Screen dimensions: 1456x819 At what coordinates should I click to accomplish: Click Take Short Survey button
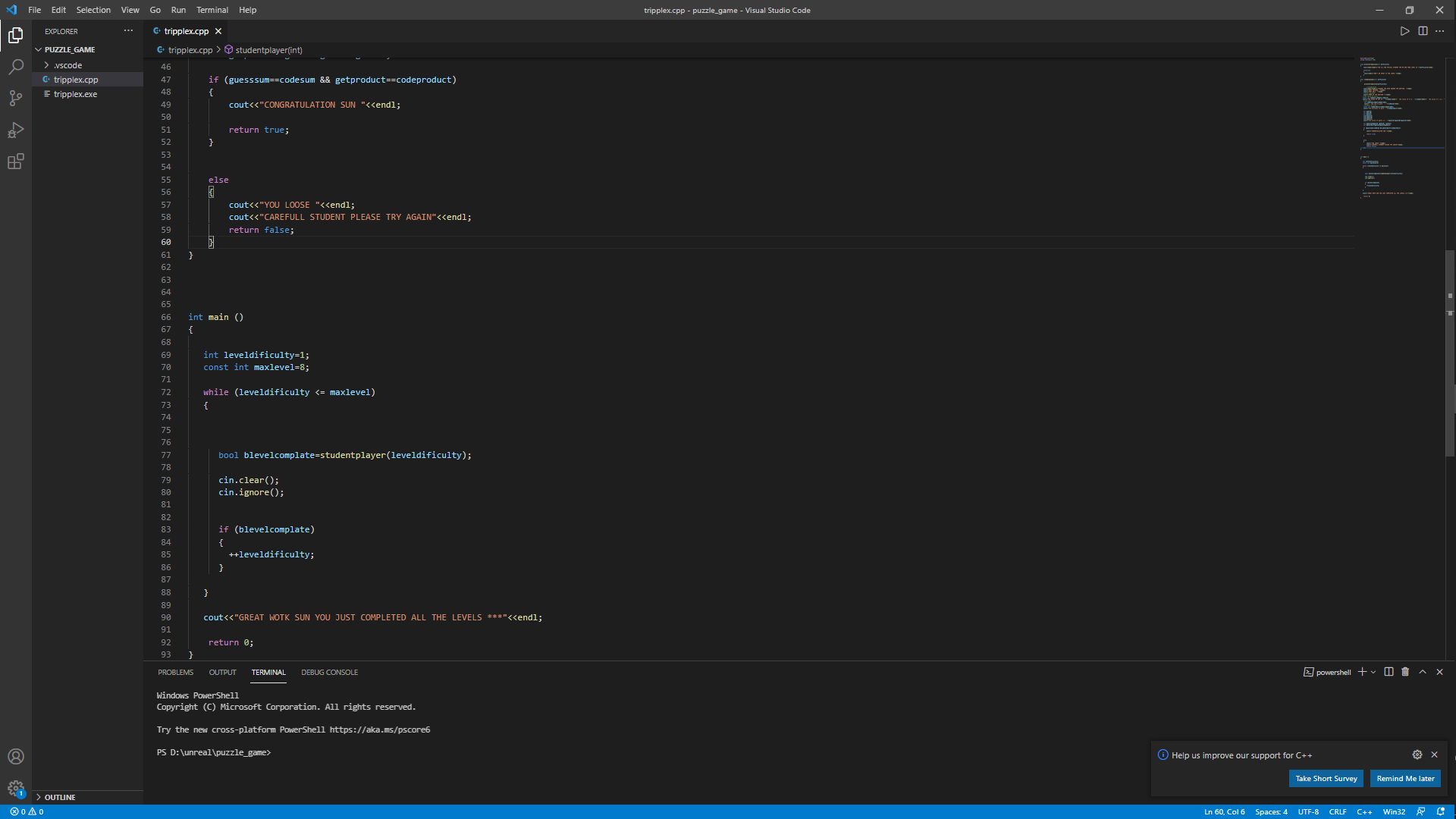tap(1326, 778)
